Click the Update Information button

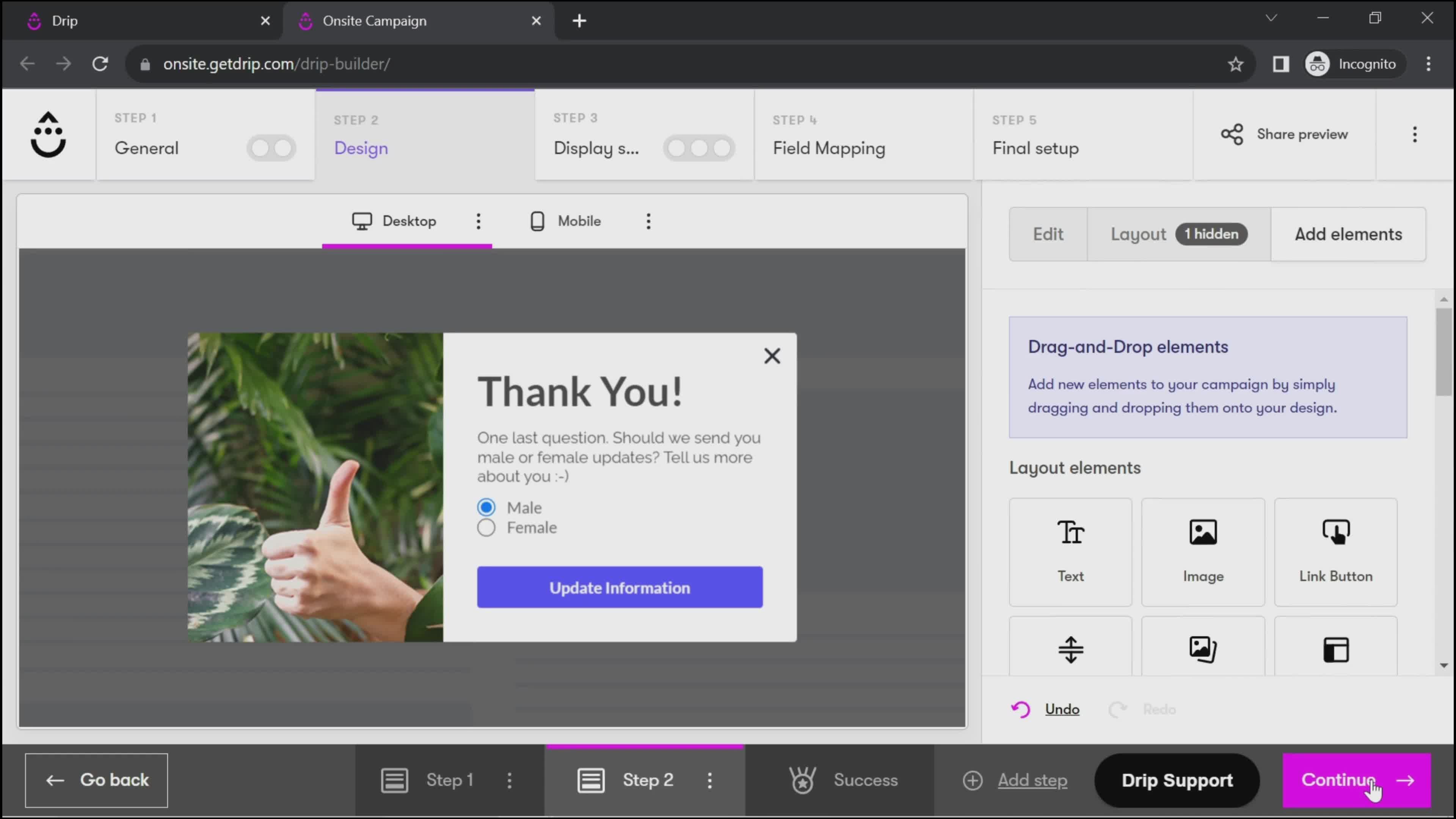click(x=619, y=587)
